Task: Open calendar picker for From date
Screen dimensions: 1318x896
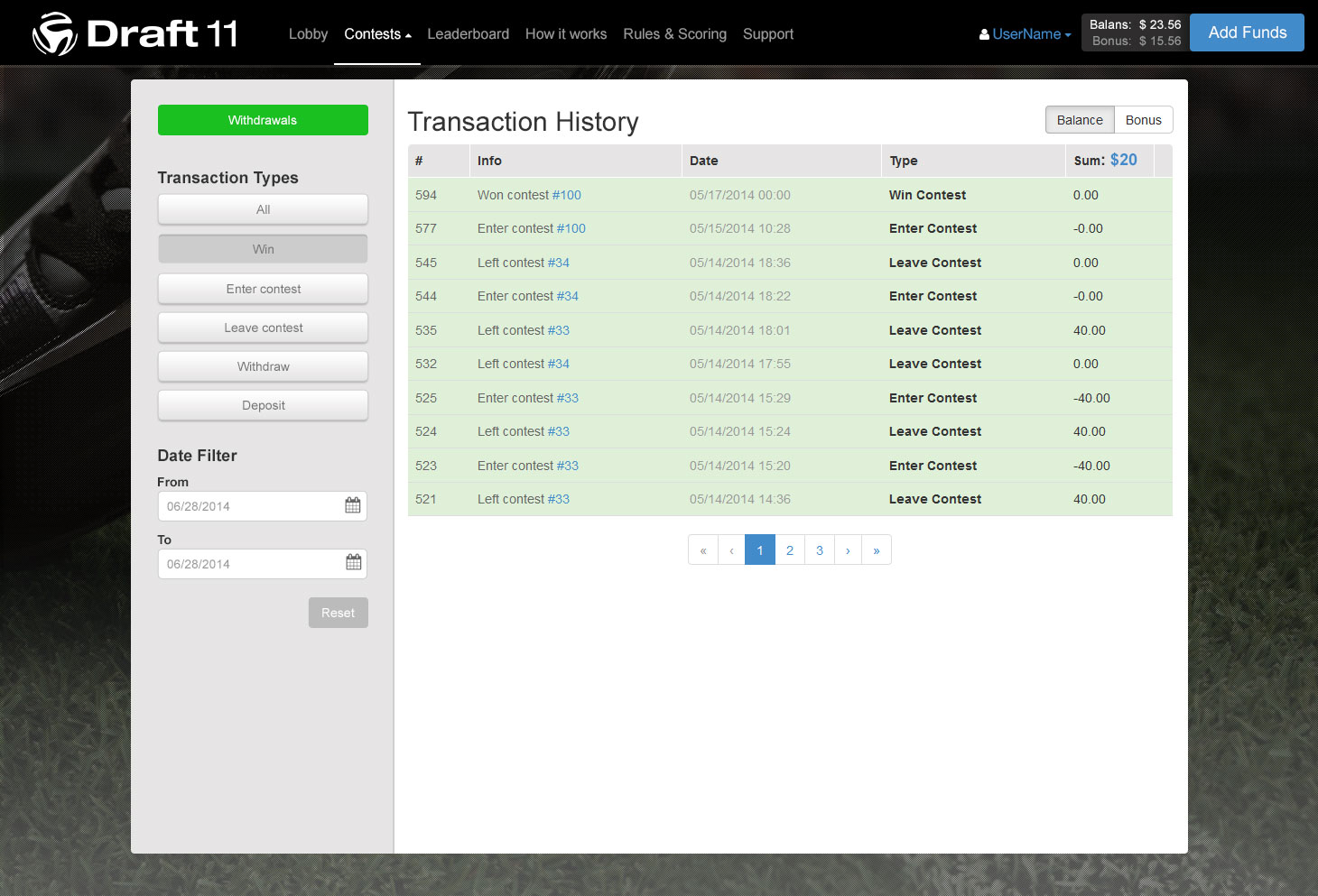Action: [x=353, y=505]
